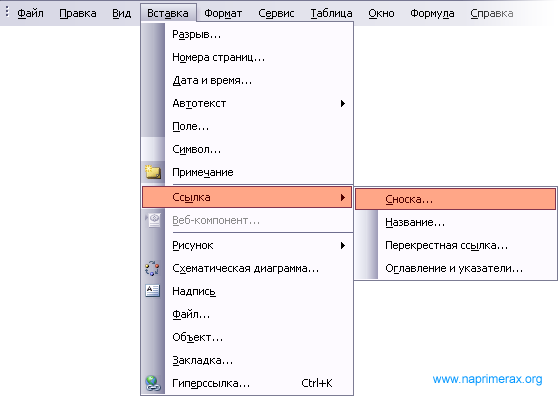The width and height of the screenshot is (558, 396).
Task: Select Оглавление и указатели… entry
Action: (x=456, y=268)
